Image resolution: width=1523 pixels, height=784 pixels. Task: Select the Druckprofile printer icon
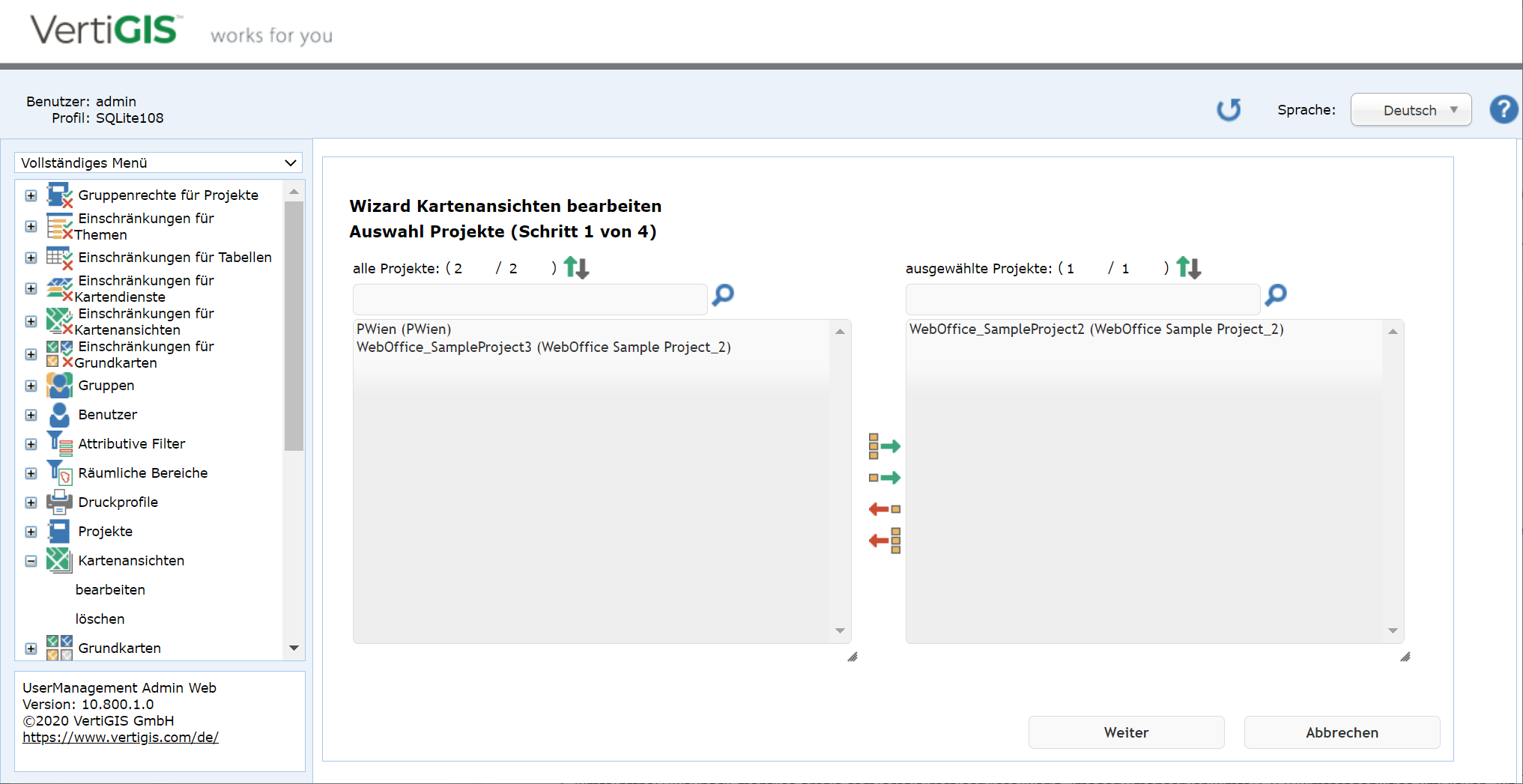59,502
